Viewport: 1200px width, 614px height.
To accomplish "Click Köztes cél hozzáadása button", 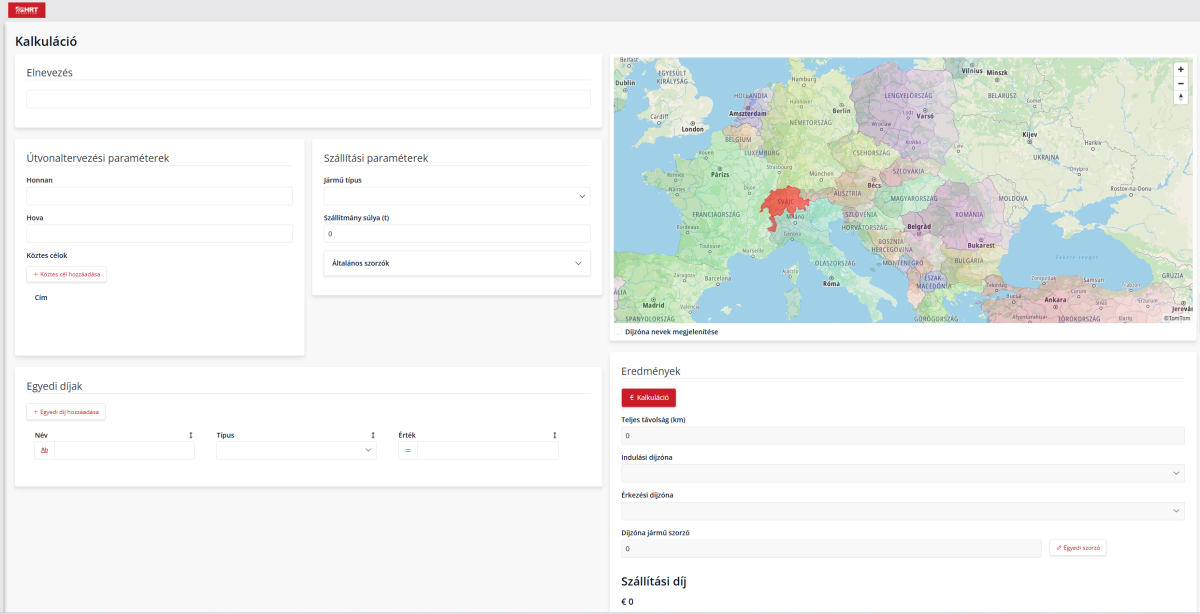I will click(66, 274).
